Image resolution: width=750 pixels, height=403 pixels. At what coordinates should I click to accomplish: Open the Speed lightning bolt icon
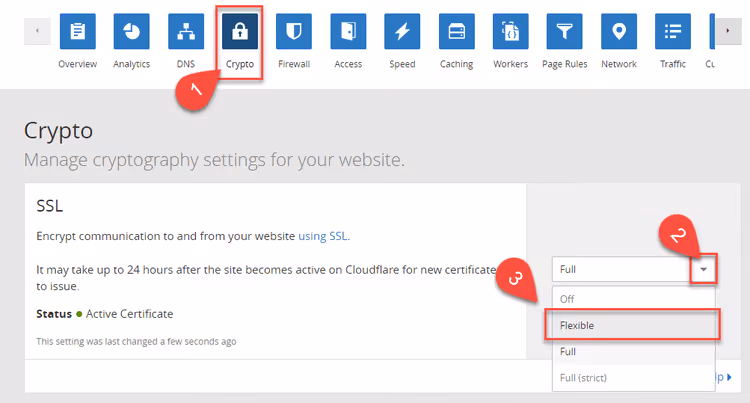coord(402,32)
